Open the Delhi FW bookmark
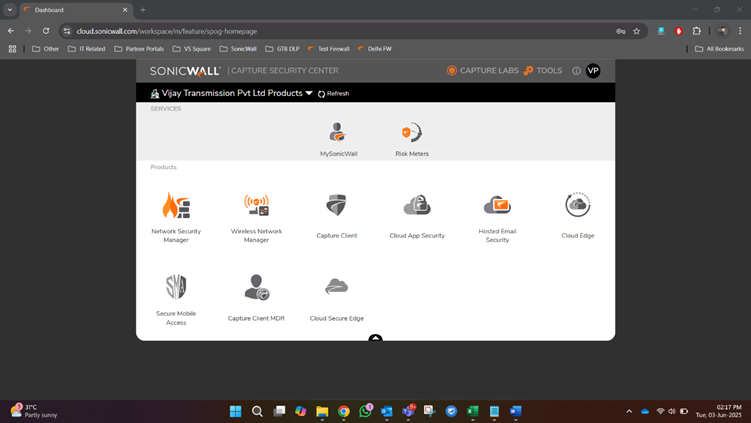This screenshot has width=751, height=423. 375,49
